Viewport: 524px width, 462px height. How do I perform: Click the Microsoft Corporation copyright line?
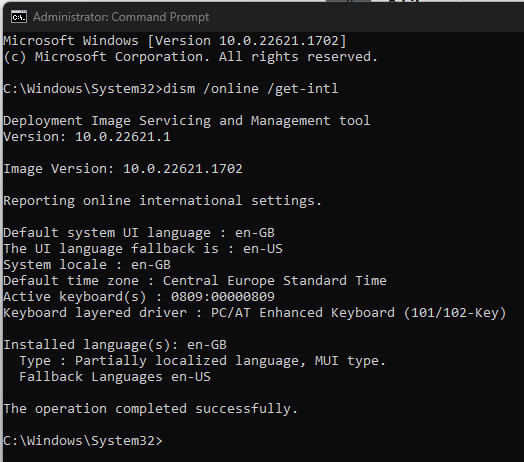pos(190,57)
